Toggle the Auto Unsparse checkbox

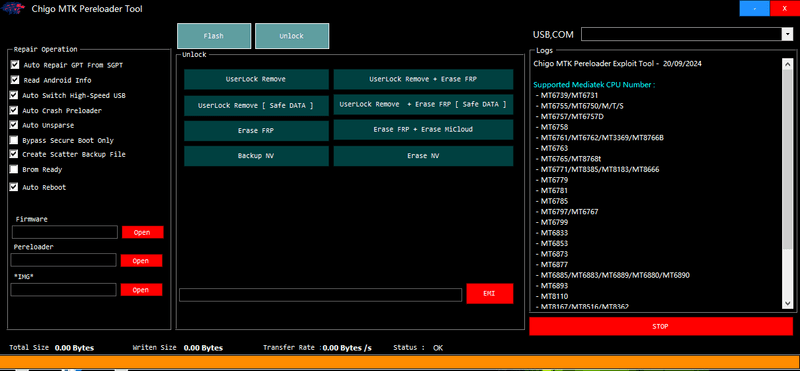pos(14,125)
